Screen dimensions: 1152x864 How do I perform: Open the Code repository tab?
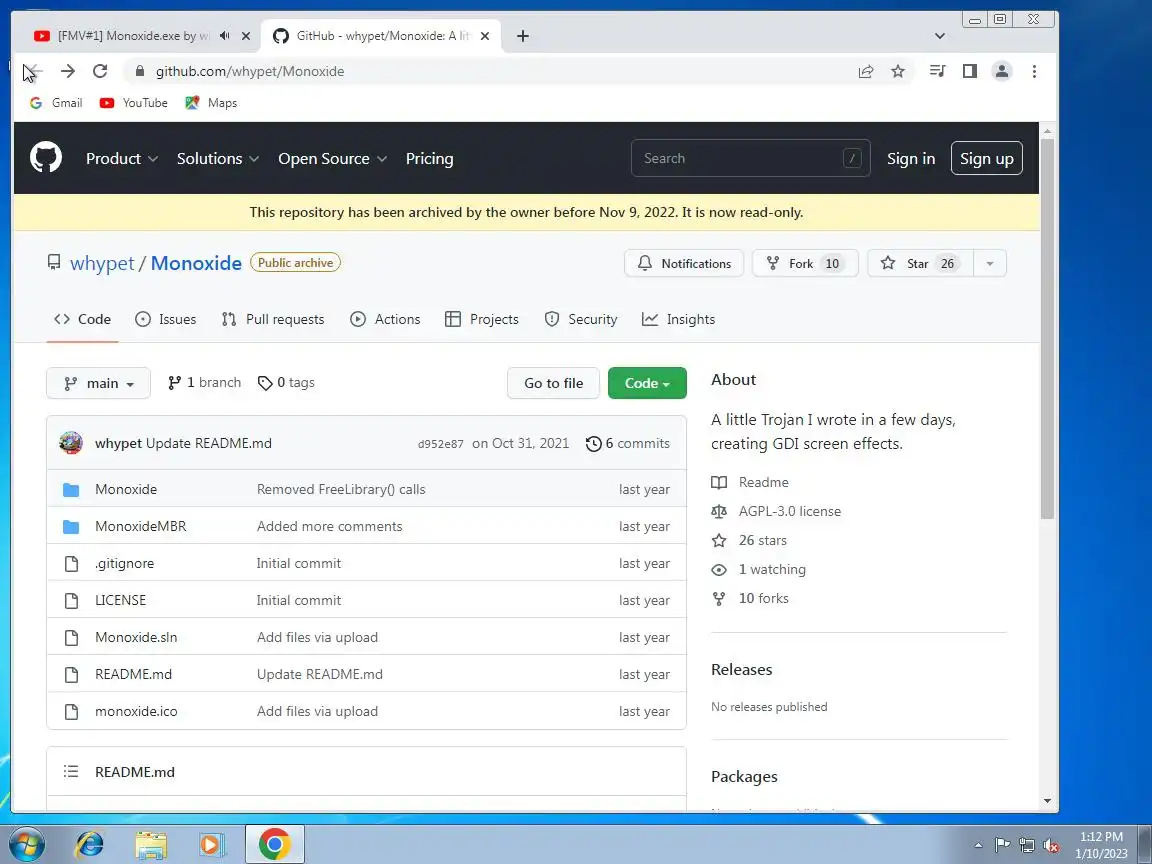click(x=82, y=320)
